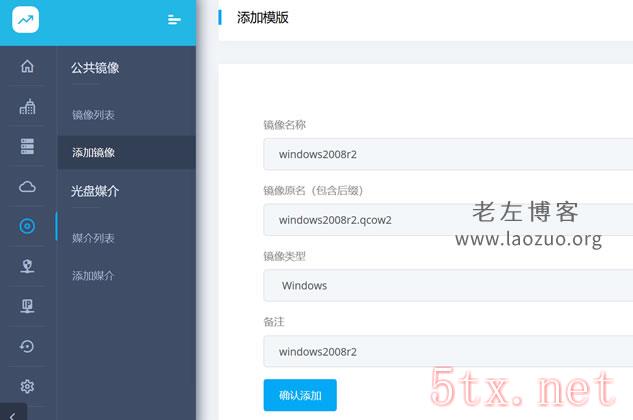Open the globe network sidebar icon
The width and height of the screenshot is (633, 420).
coord(27,266)
